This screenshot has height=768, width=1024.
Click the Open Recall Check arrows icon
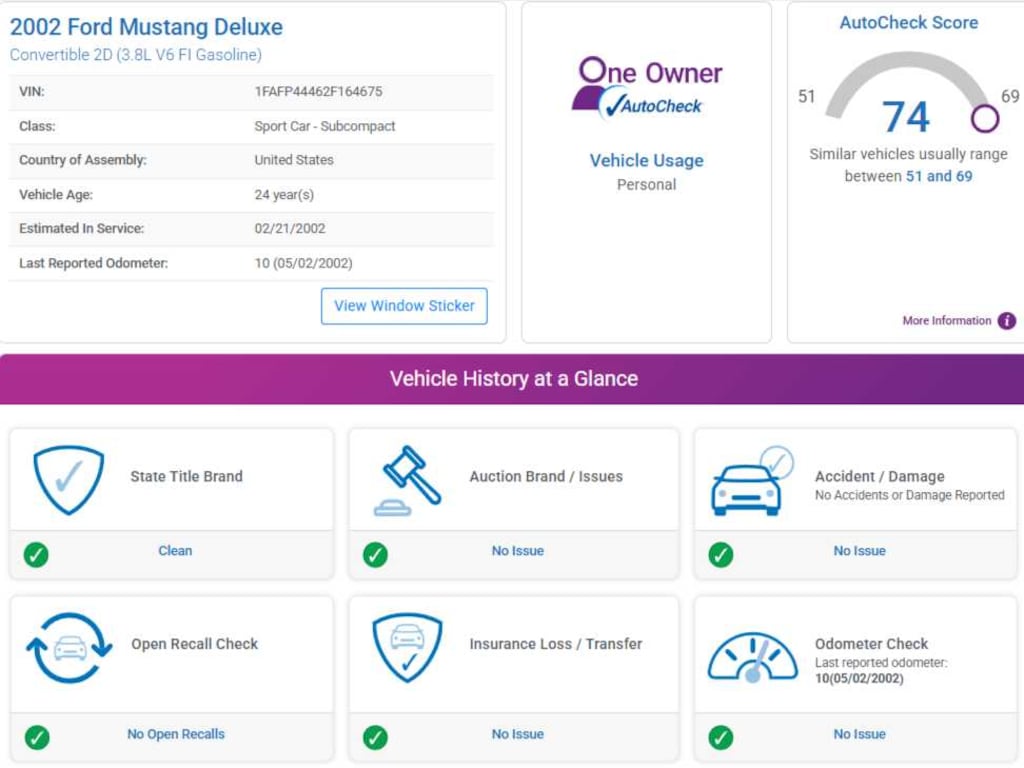tap(69, 648)
